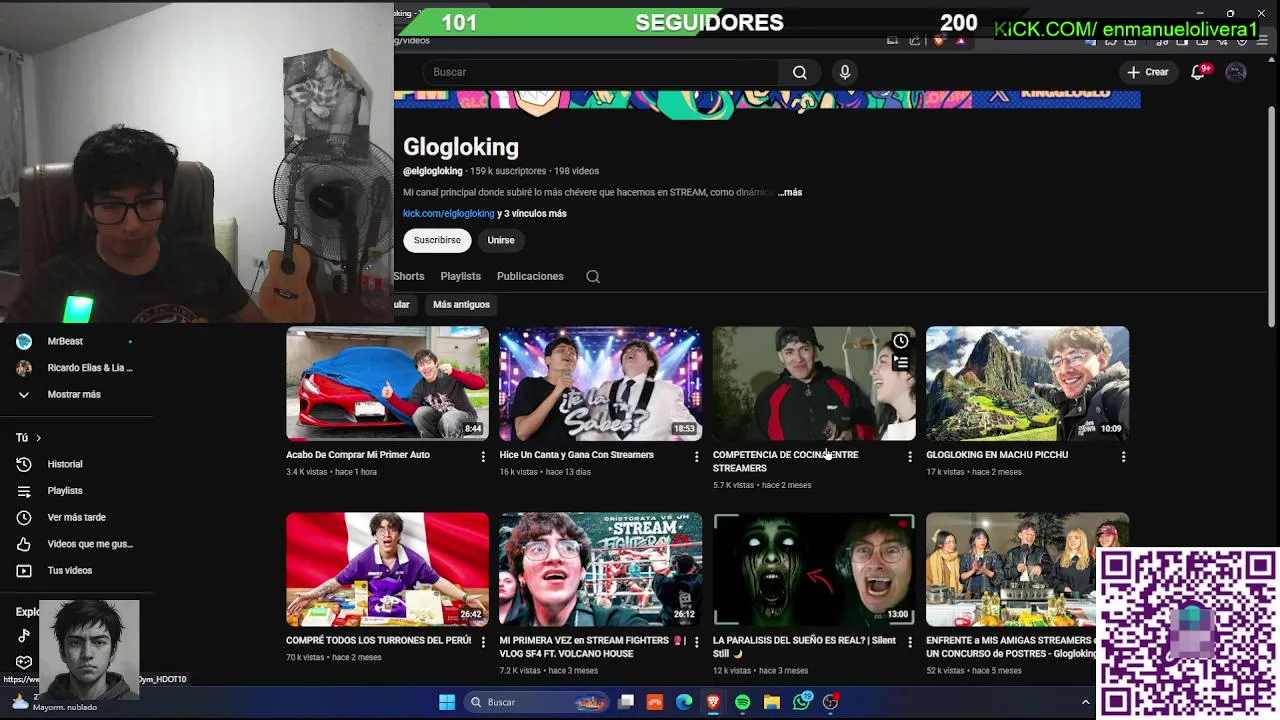Open options menu for Hice Un Canta y Gana
Viewport: 1280px width, 720px height.
697,456
